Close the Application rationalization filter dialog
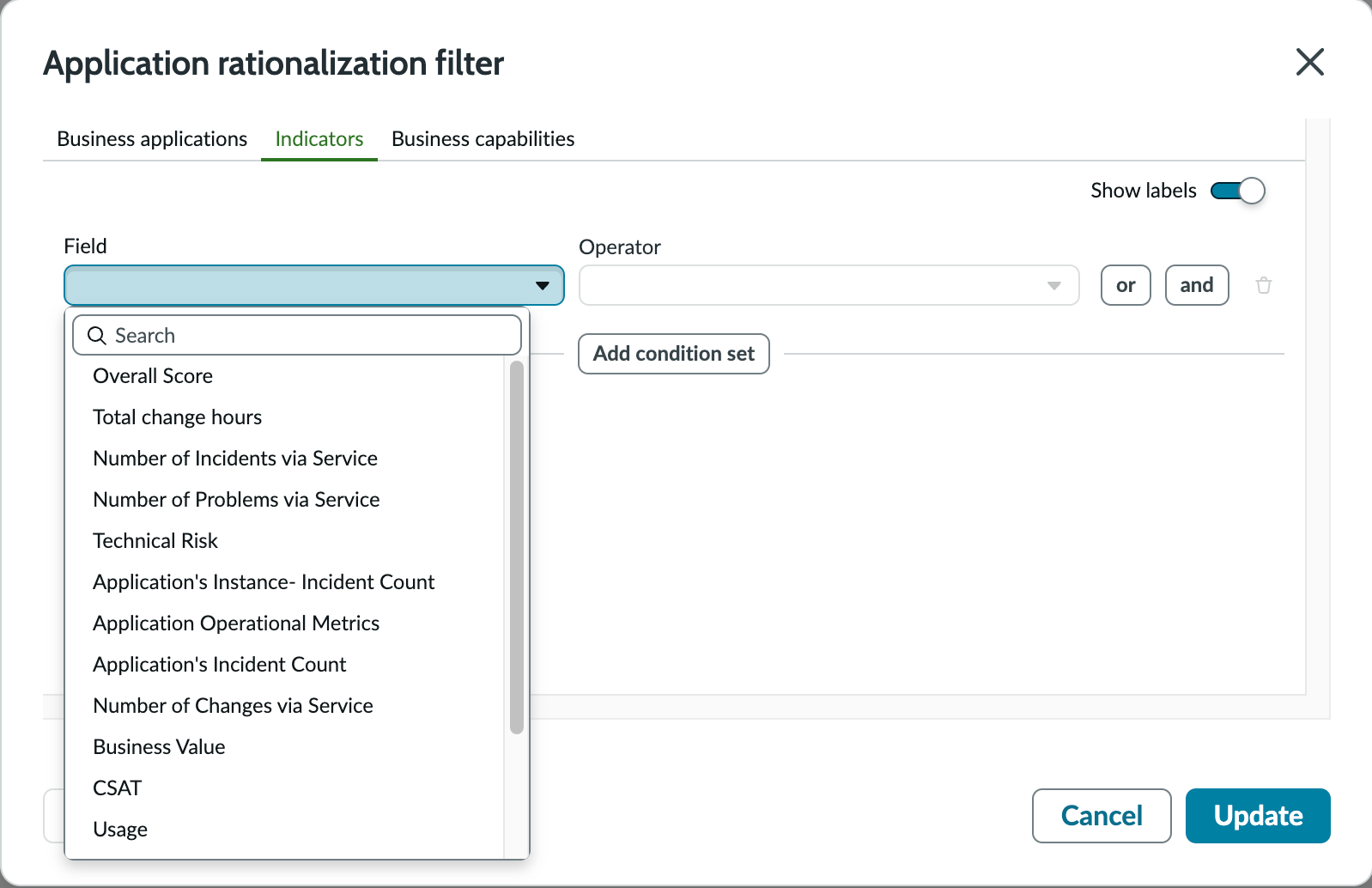Screen dimensions: 1372x888 pyautogui.click(x=1309, y=62)
